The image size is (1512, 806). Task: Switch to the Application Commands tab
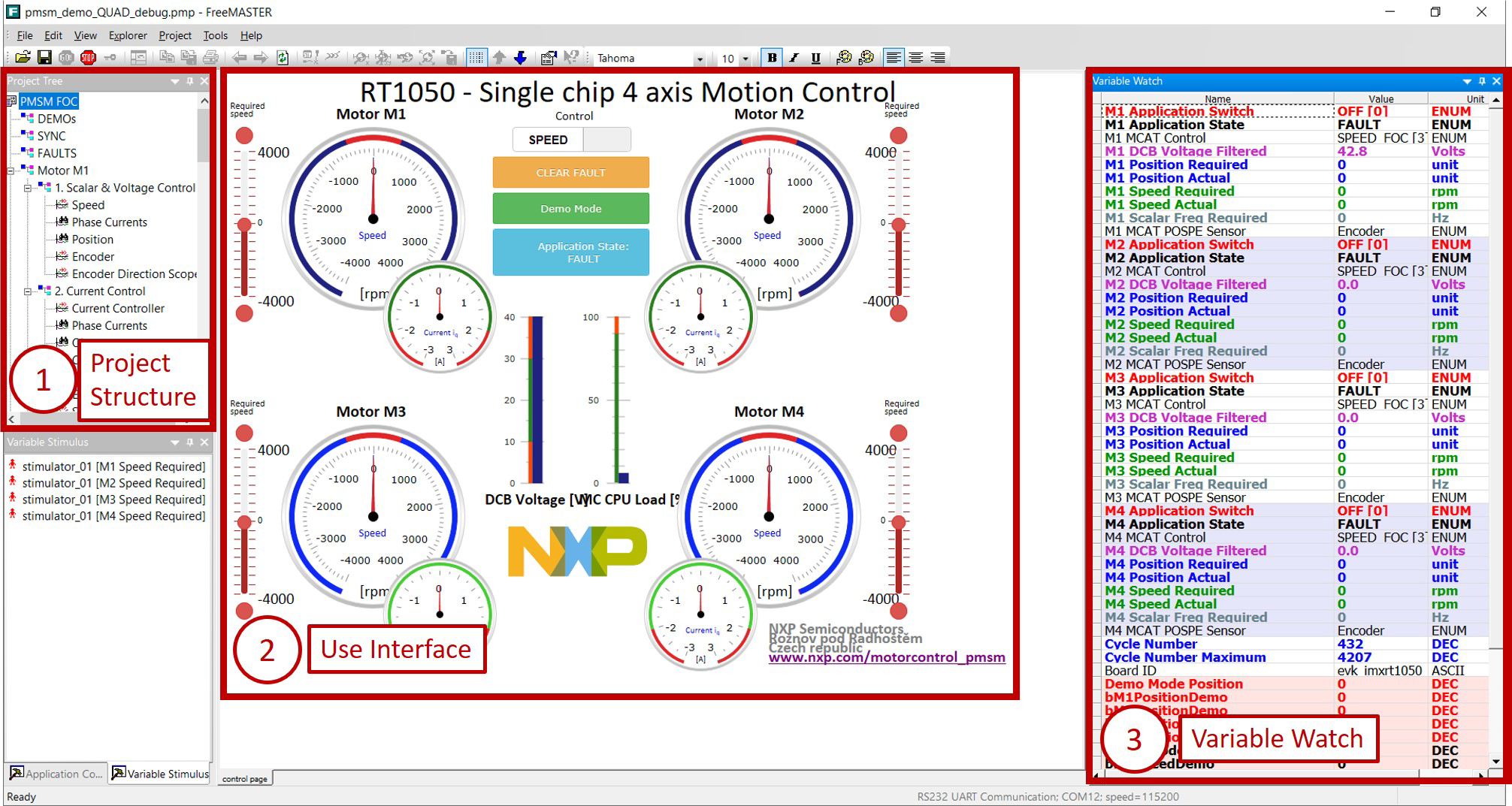click(56, 774)
